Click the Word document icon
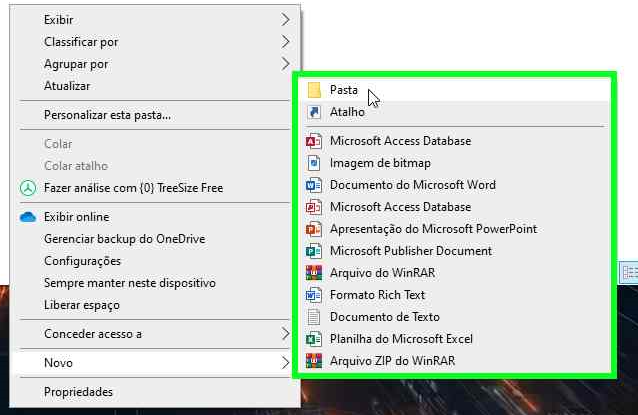638x415 pixels. [x=314, y=185]
